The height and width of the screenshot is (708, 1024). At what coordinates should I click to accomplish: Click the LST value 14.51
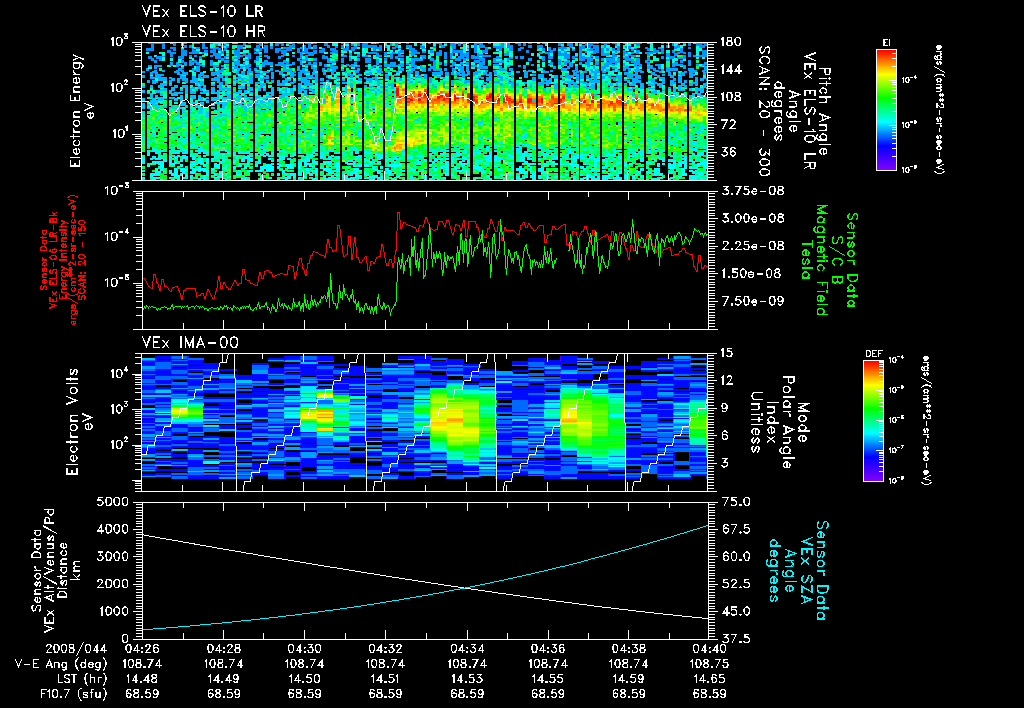click(385, 679)
